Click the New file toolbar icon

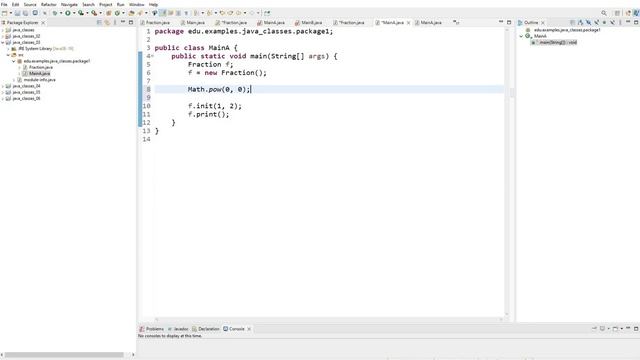click(4, 13)
